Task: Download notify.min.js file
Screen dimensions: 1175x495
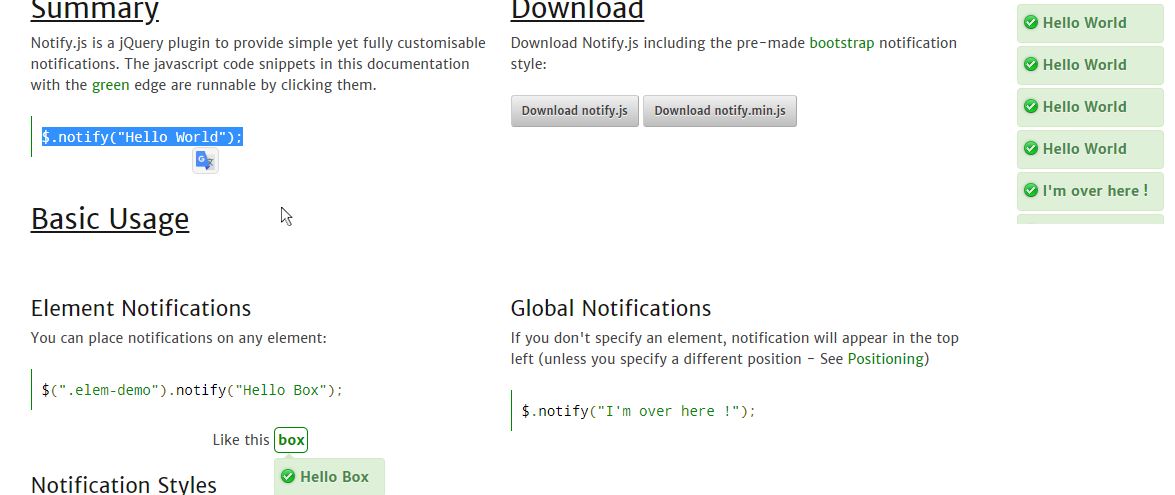Action: click(x=720, y=111)
